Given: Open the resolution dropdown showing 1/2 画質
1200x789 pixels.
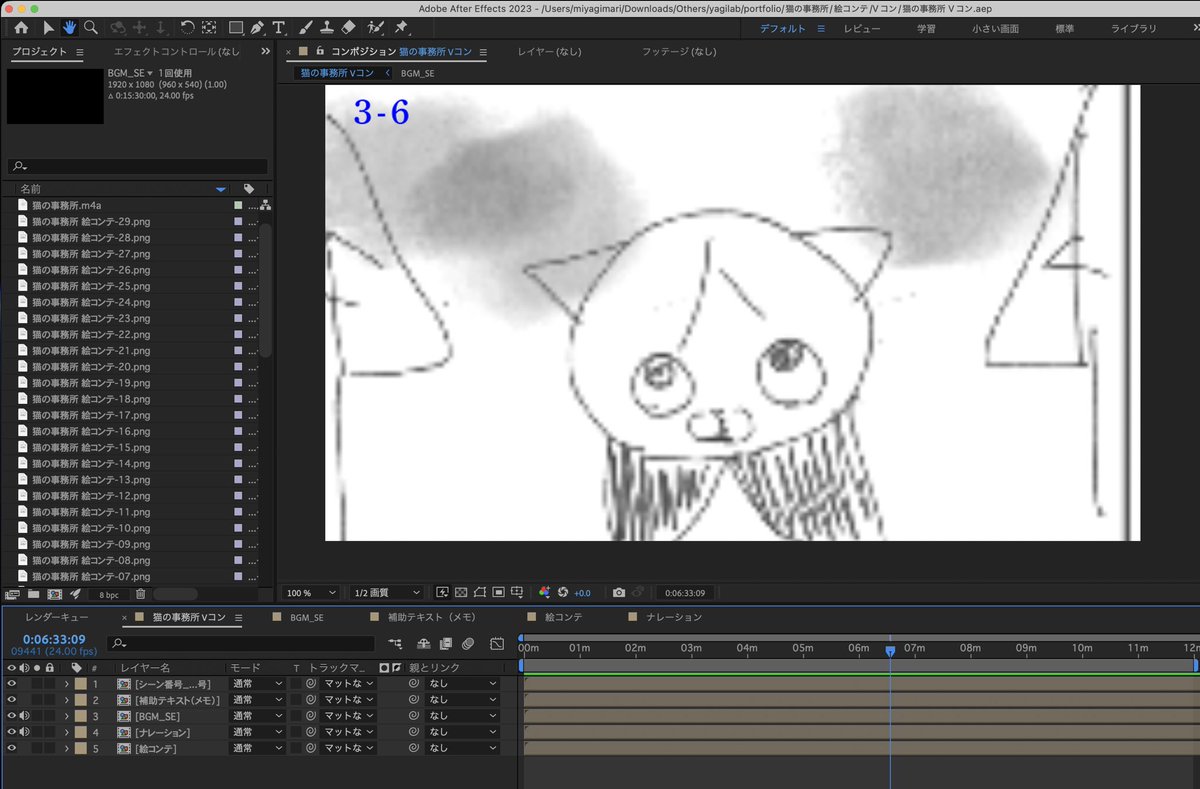Looking at the screenshot, I should [x=387, y=592].
